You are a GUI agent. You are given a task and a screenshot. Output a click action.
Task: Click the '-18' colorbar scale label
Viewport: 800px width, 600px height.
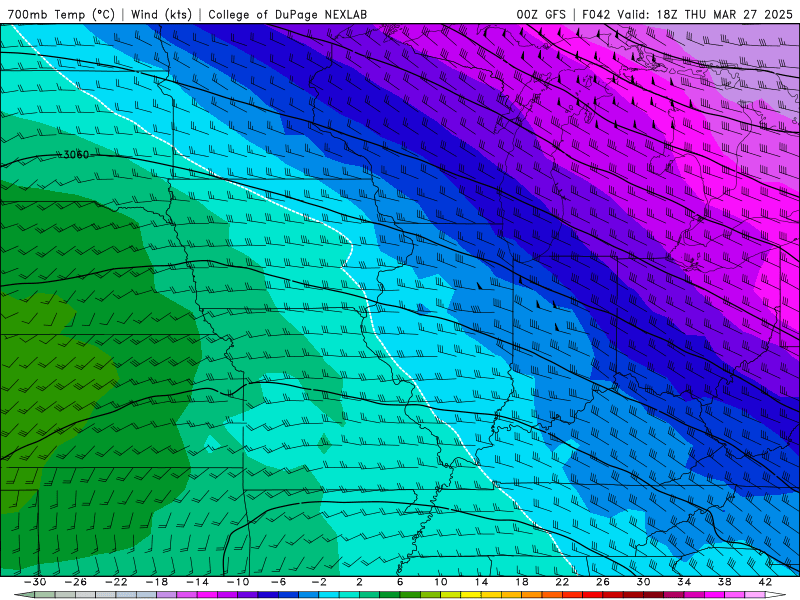pyautogui.click(x=157, y=582)
